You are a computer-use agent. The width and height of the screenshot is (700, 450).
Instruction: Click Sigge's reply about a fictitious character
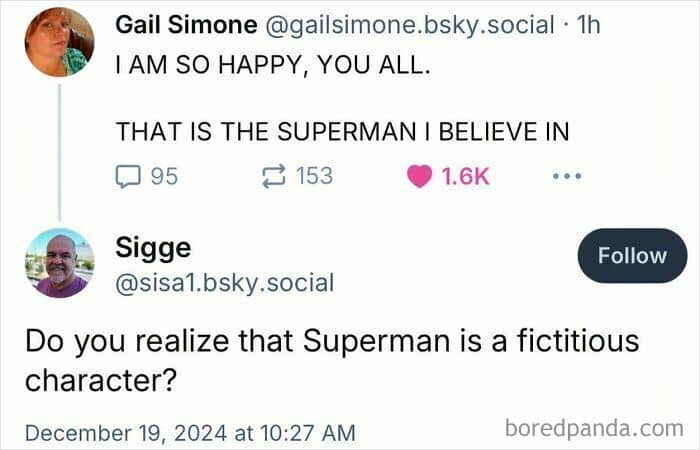(330, 361)
